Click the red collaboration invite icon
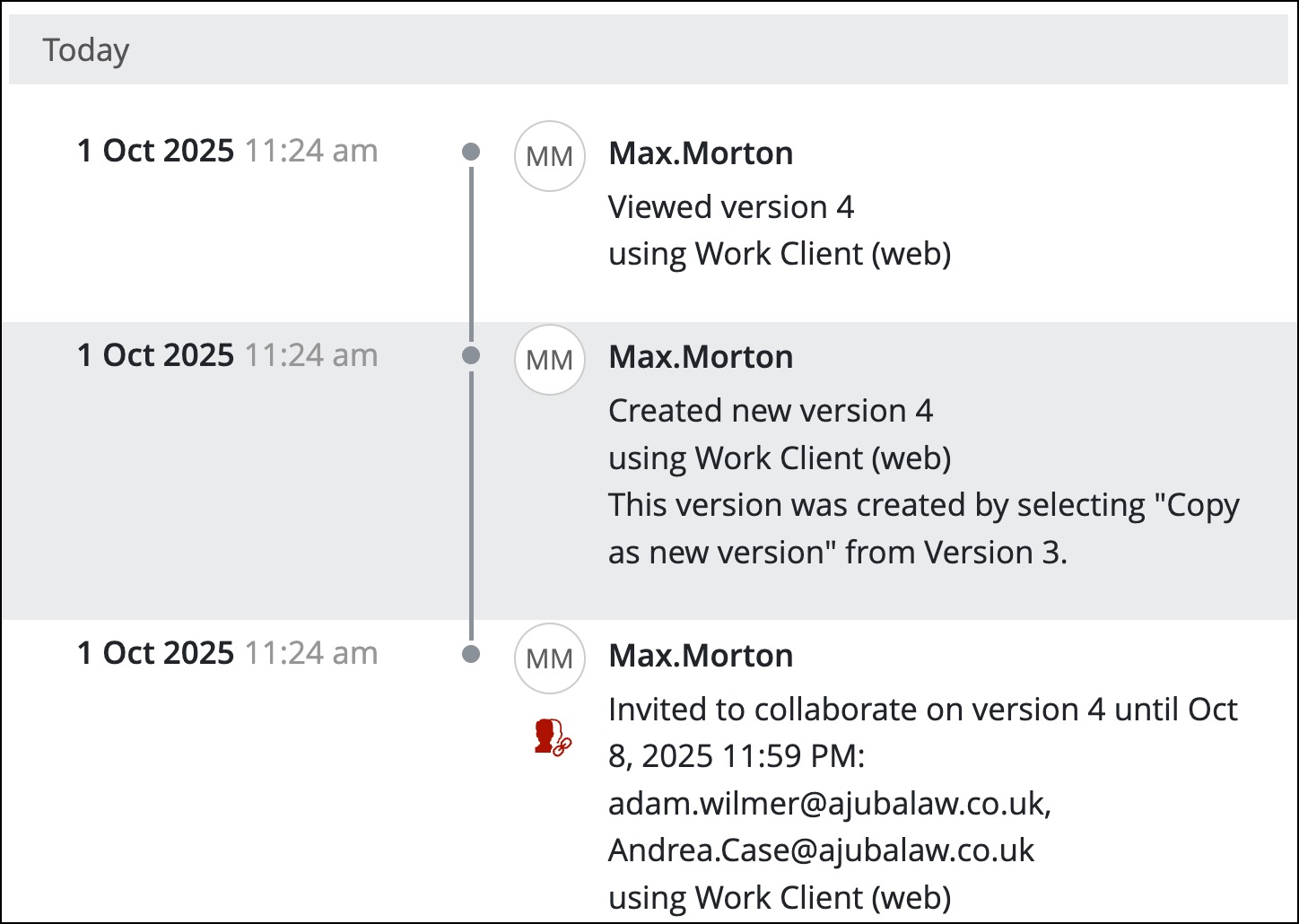 pyautogui.click(x=549, y=737)
